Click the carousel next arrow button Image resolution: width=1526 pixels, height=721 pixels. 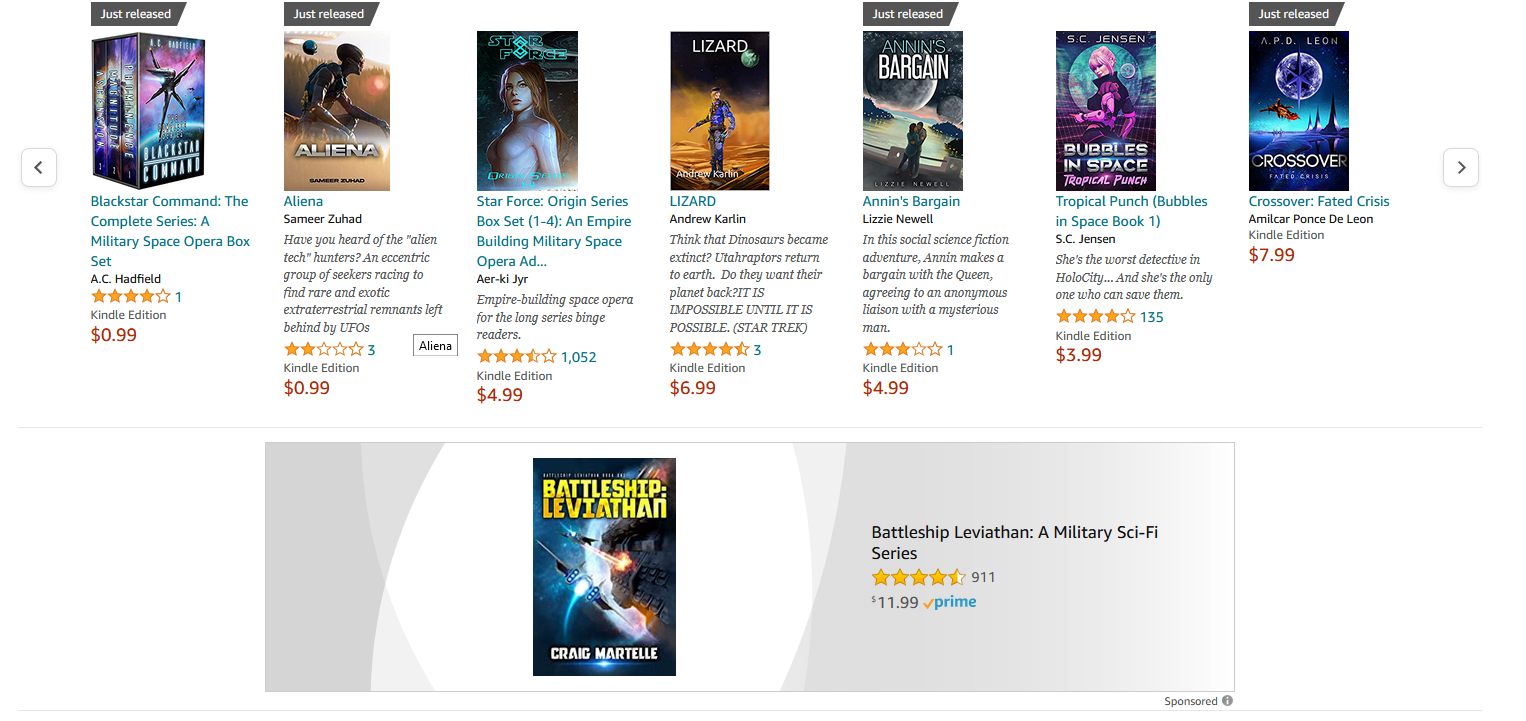coord(1461,167)
